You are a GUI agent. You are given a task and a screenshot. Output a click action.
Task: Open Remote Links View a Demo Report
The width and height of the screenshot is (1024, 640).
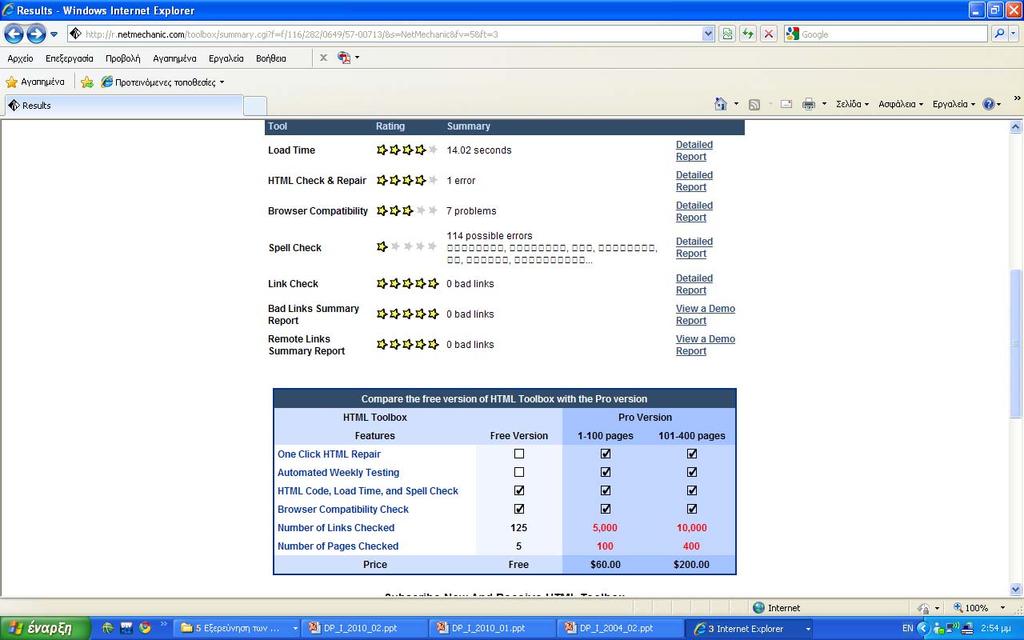[x=705, y=345]
